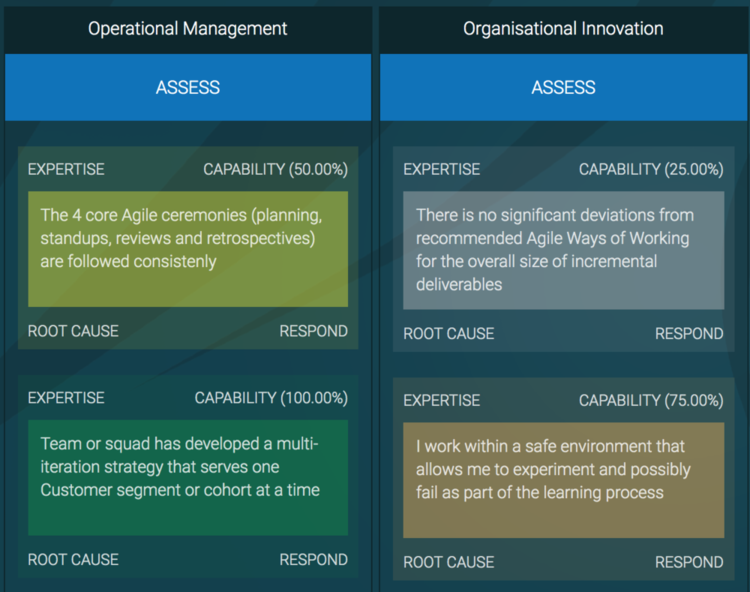Open ROOT CAUSE for multi-iteration strategy card

pos(73,559)
